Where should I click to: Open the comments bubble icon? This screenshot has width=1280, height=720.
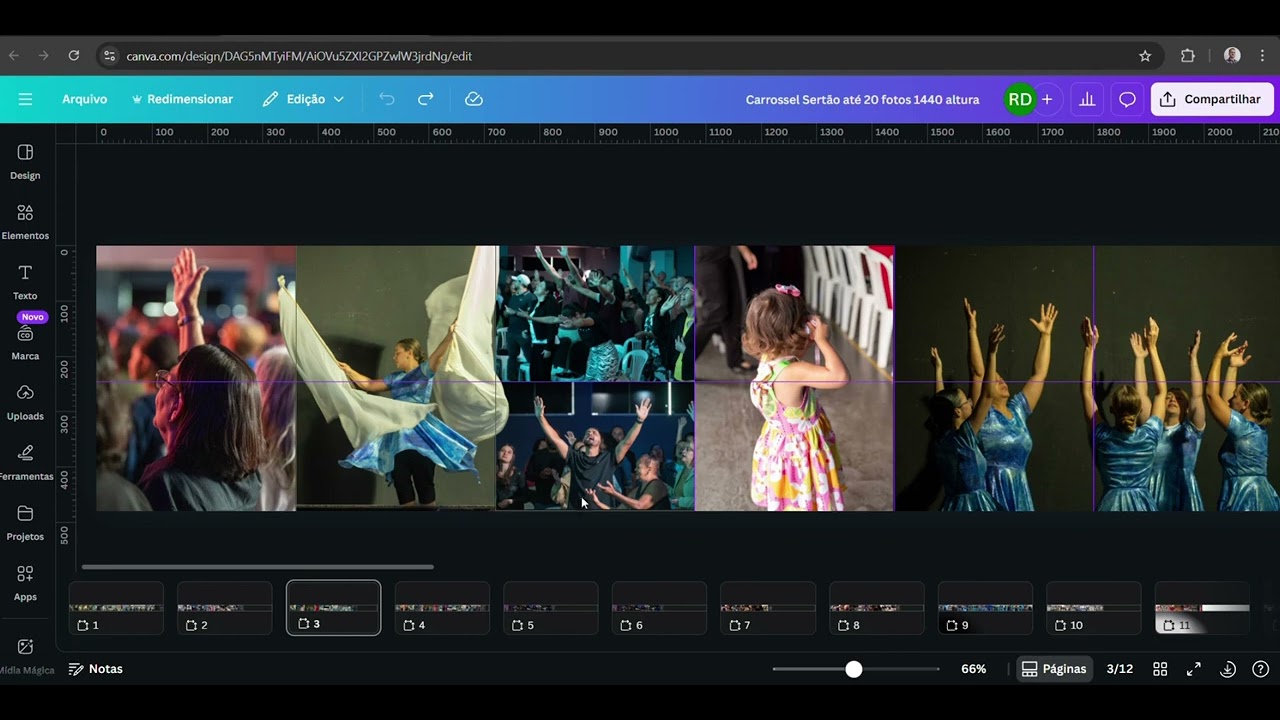[x=1127, y=99]
